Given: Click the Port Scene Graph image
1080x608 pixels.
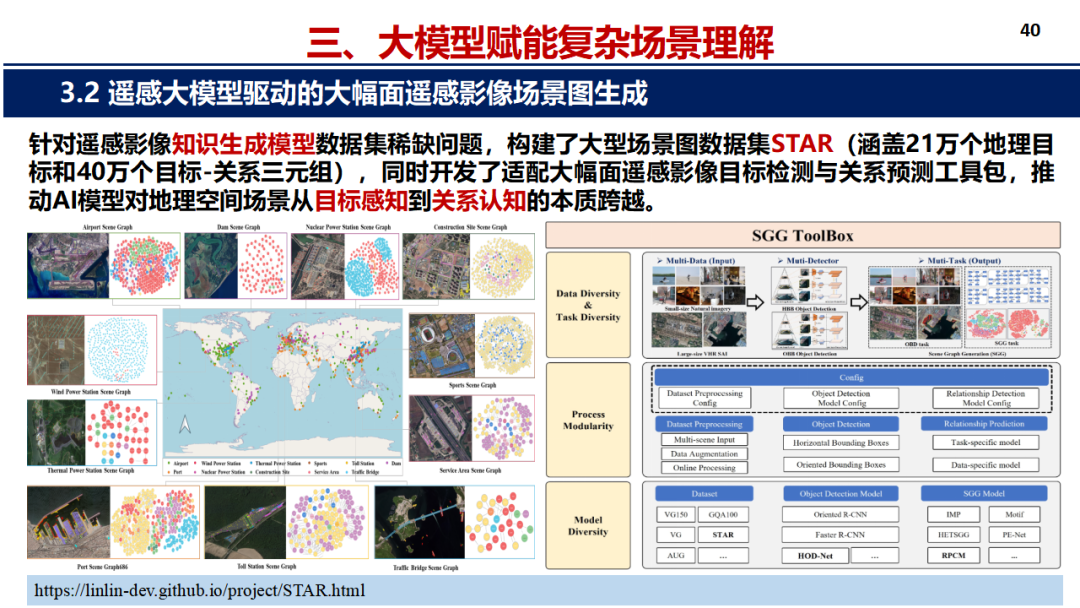Looking at the screenshot, I should tap(114, 522).
